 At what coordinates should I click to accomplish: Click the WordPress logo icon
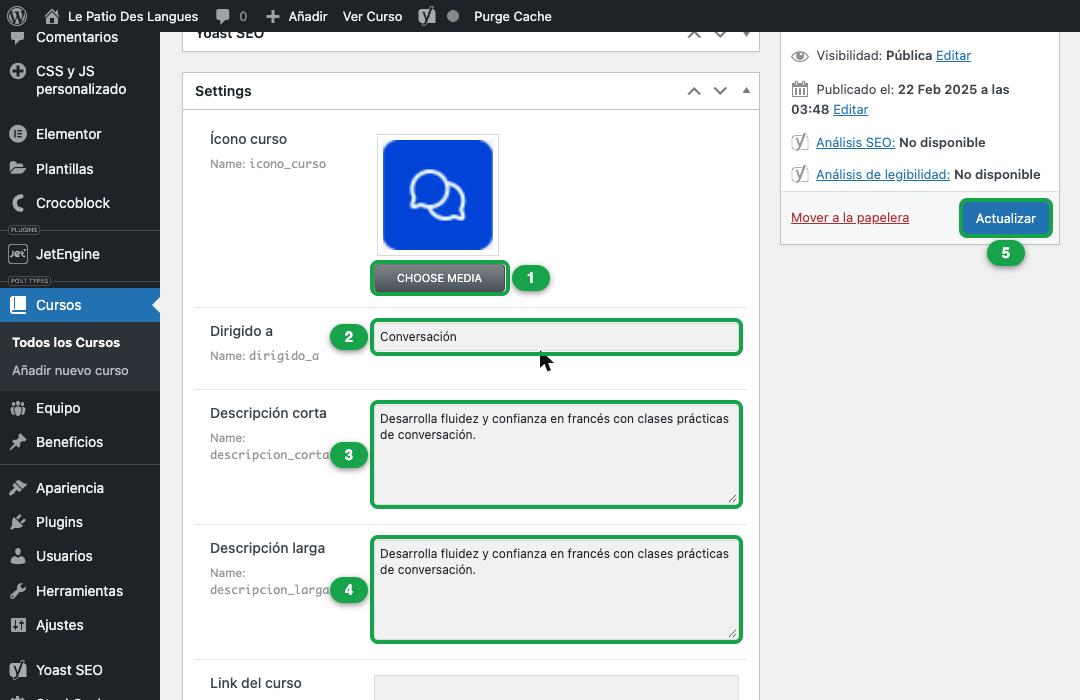pos(17,16)
